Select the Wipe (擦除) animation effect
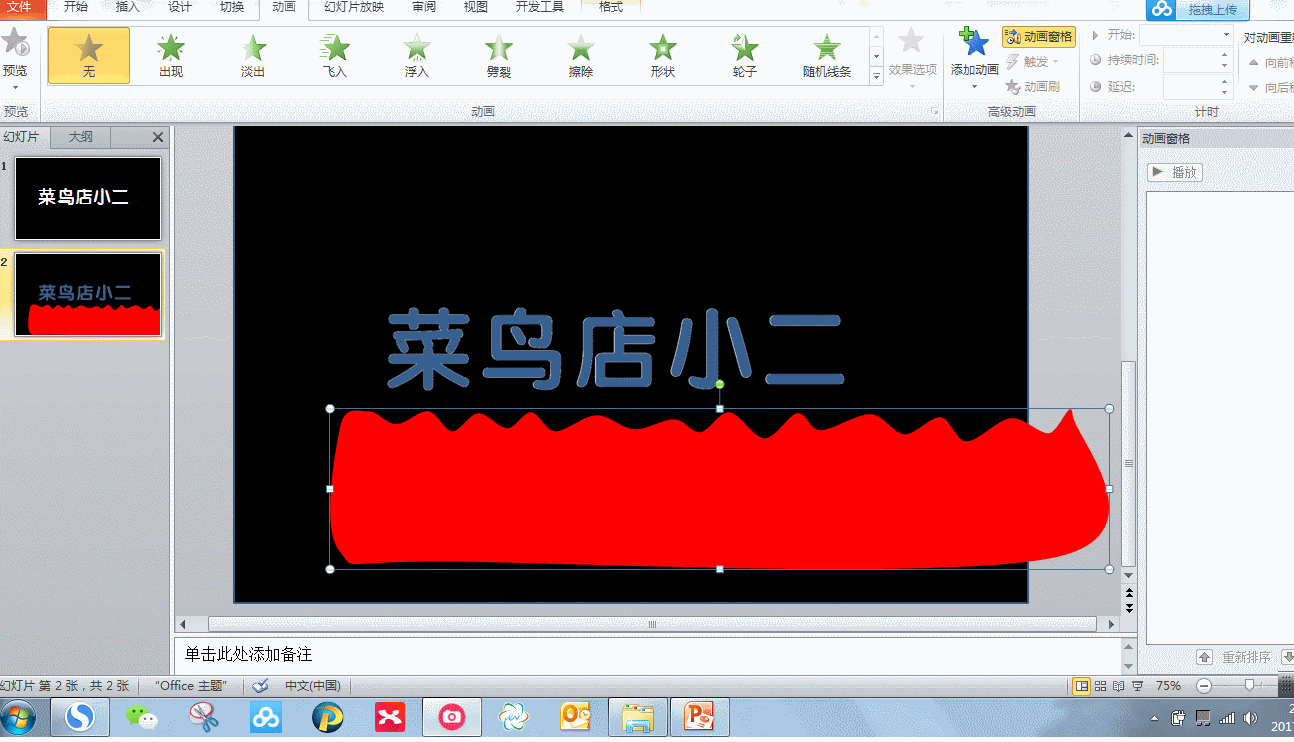The height and width of the screenshot is (742, 1294). point(580,55)
